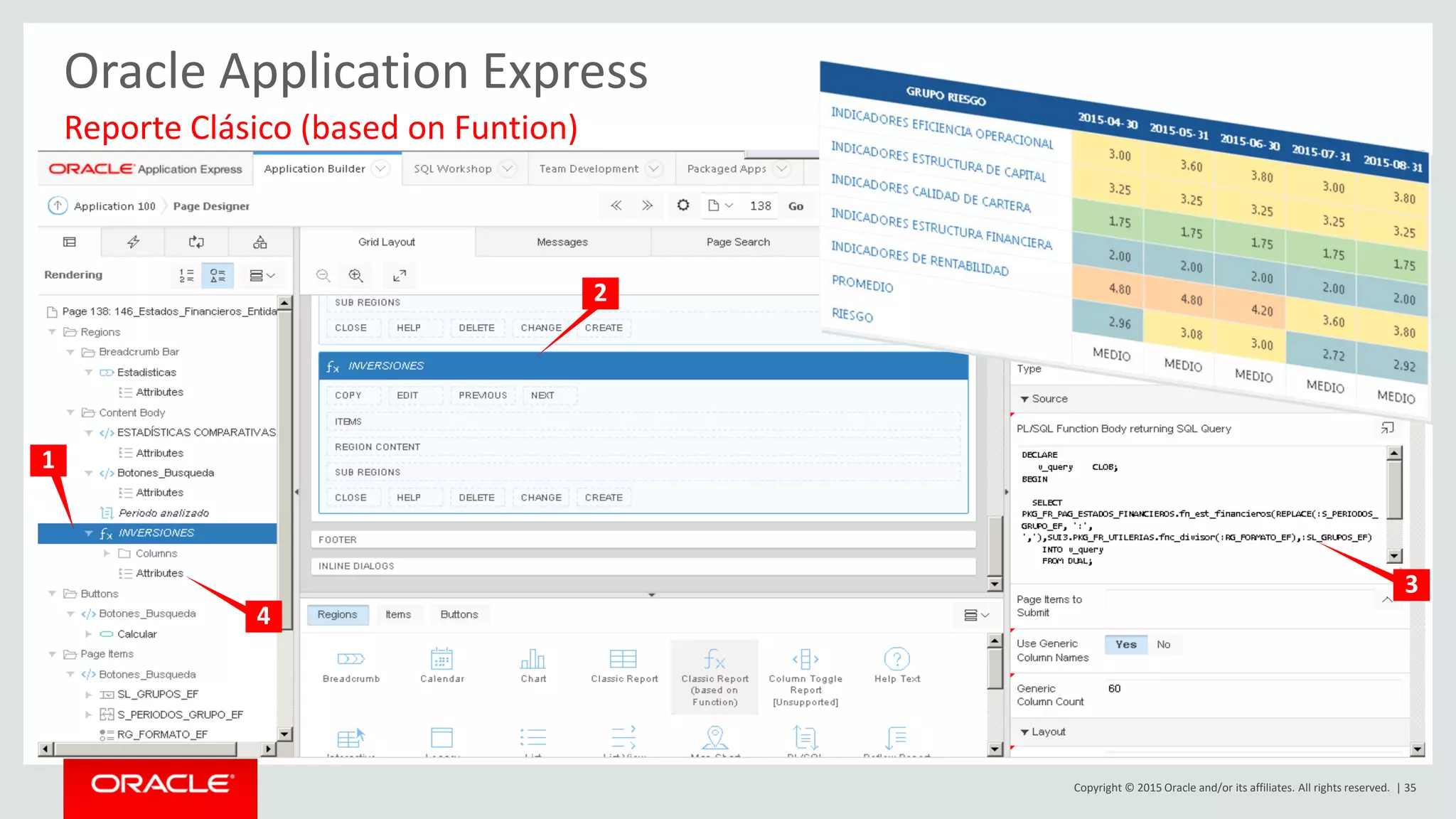Switch gallery to Regions tab
This screenshot has height=819, width=1456.
[338, 614]
